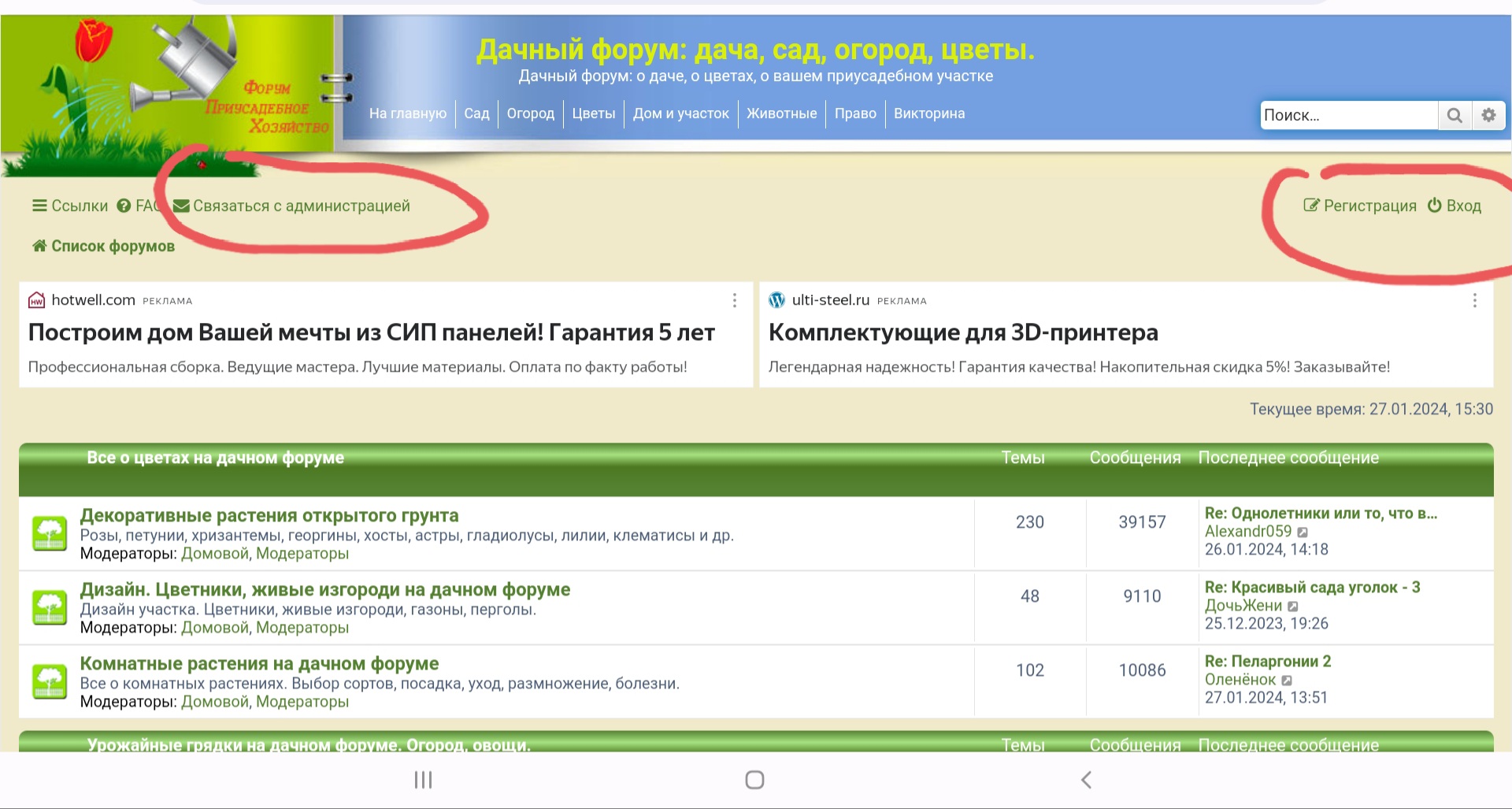
Task: Expand the Ссылки quick links menu
Action: tap(70, 206)
